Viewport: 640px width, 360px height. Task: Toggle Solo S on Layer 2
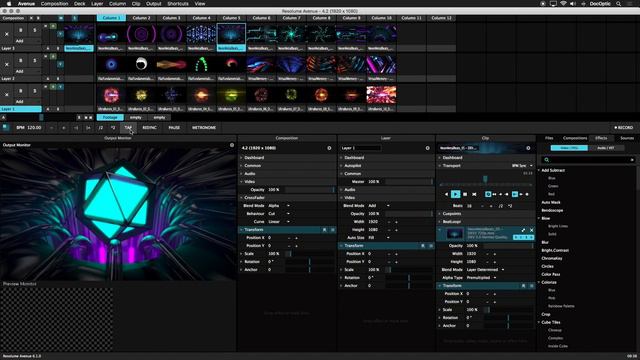(x=35, y=60)
